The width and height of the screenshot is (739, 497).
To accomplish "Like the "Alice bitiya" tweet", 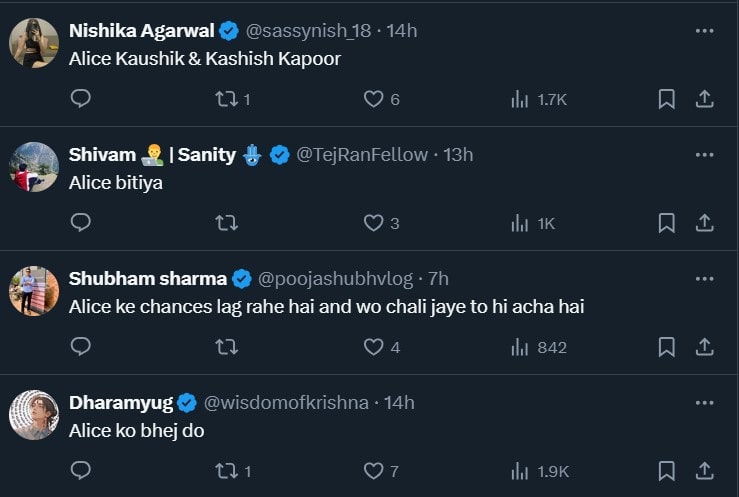I will [x=374, y=223].
